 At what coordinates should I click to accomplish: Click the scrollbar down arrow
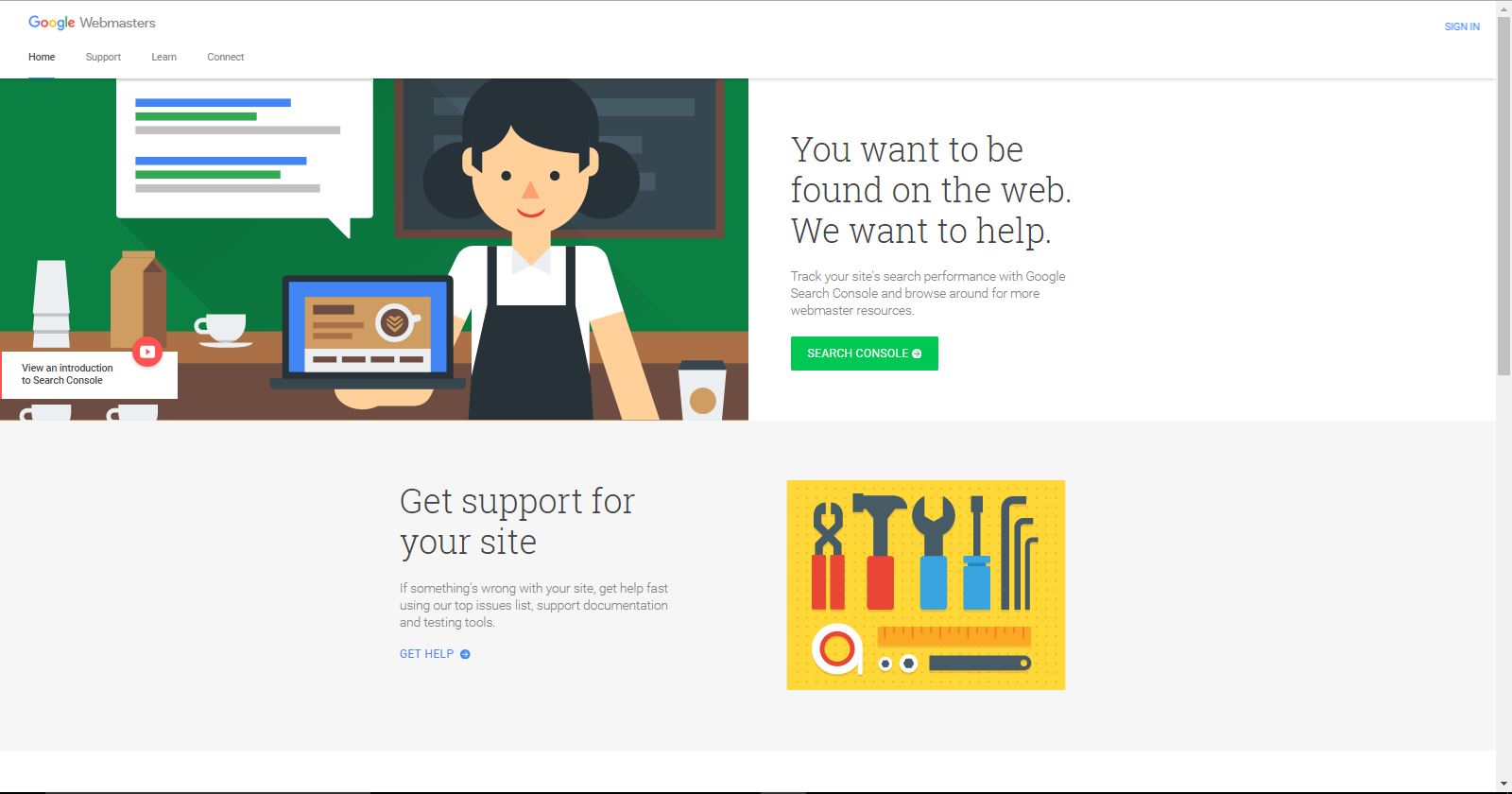coord(1503,785)
